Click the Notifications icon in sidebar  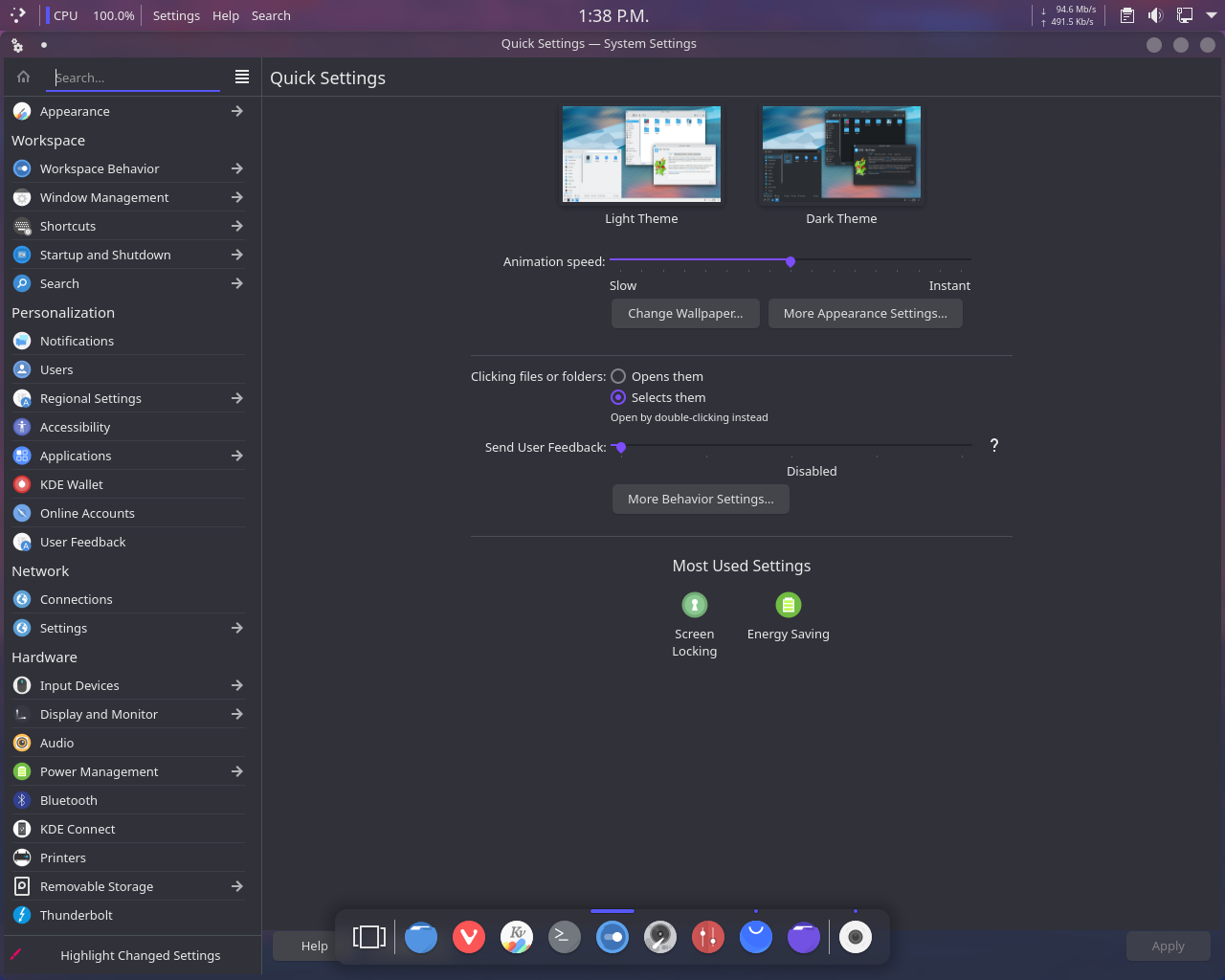[x=22, y=341]
